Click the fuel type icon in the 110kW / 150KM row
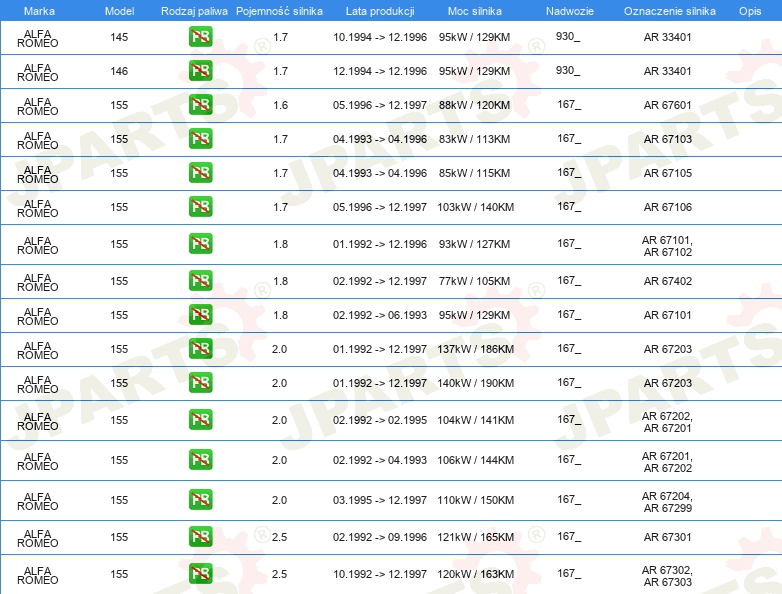This screenshot has width=782, height=594. 200,499
